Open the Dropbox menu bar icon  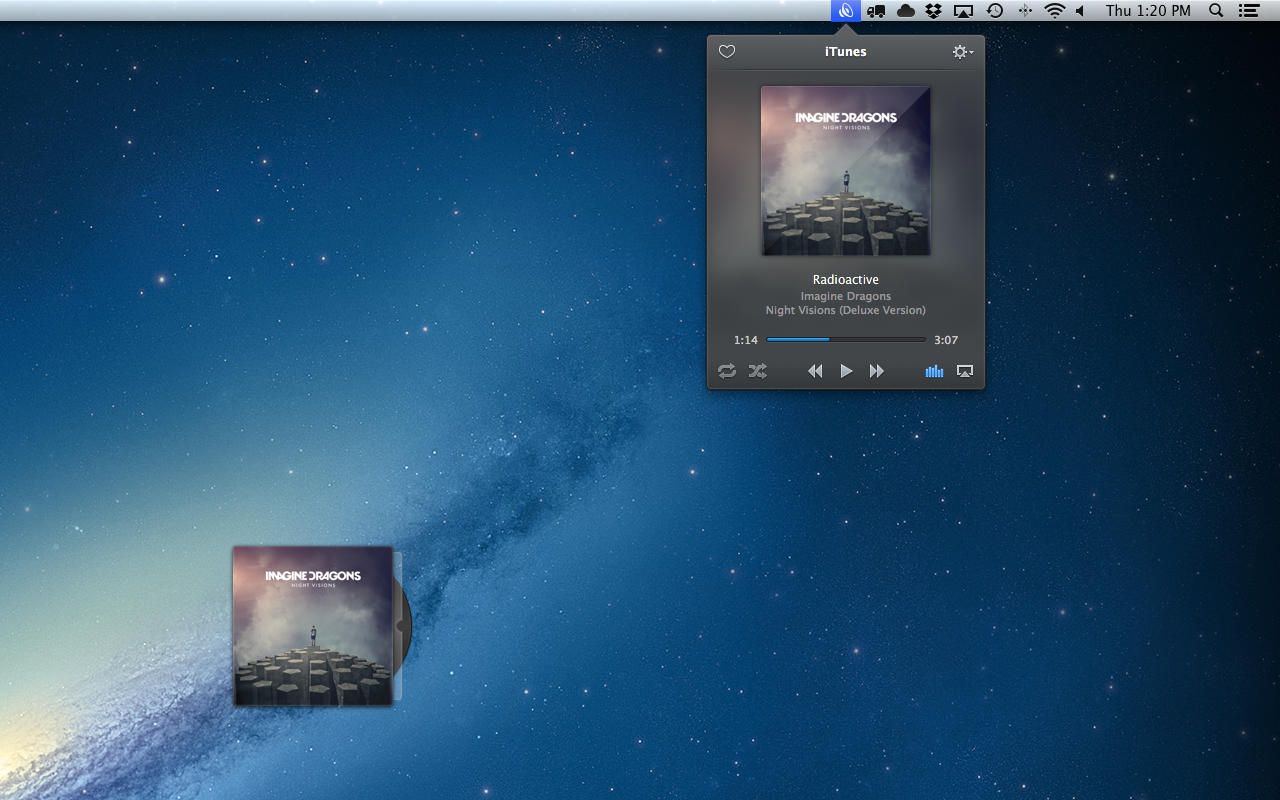click(934, 11)
